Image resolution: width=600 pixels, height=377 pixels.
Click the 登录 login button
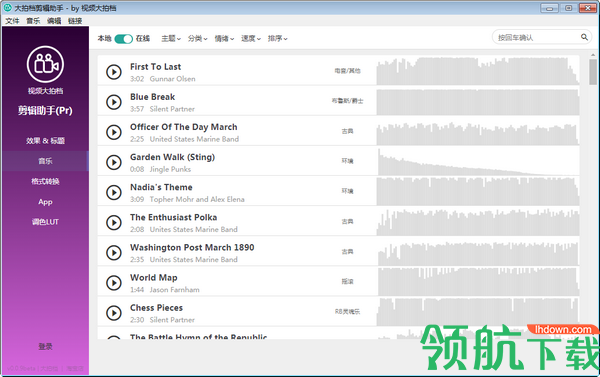tap(45, 347)
